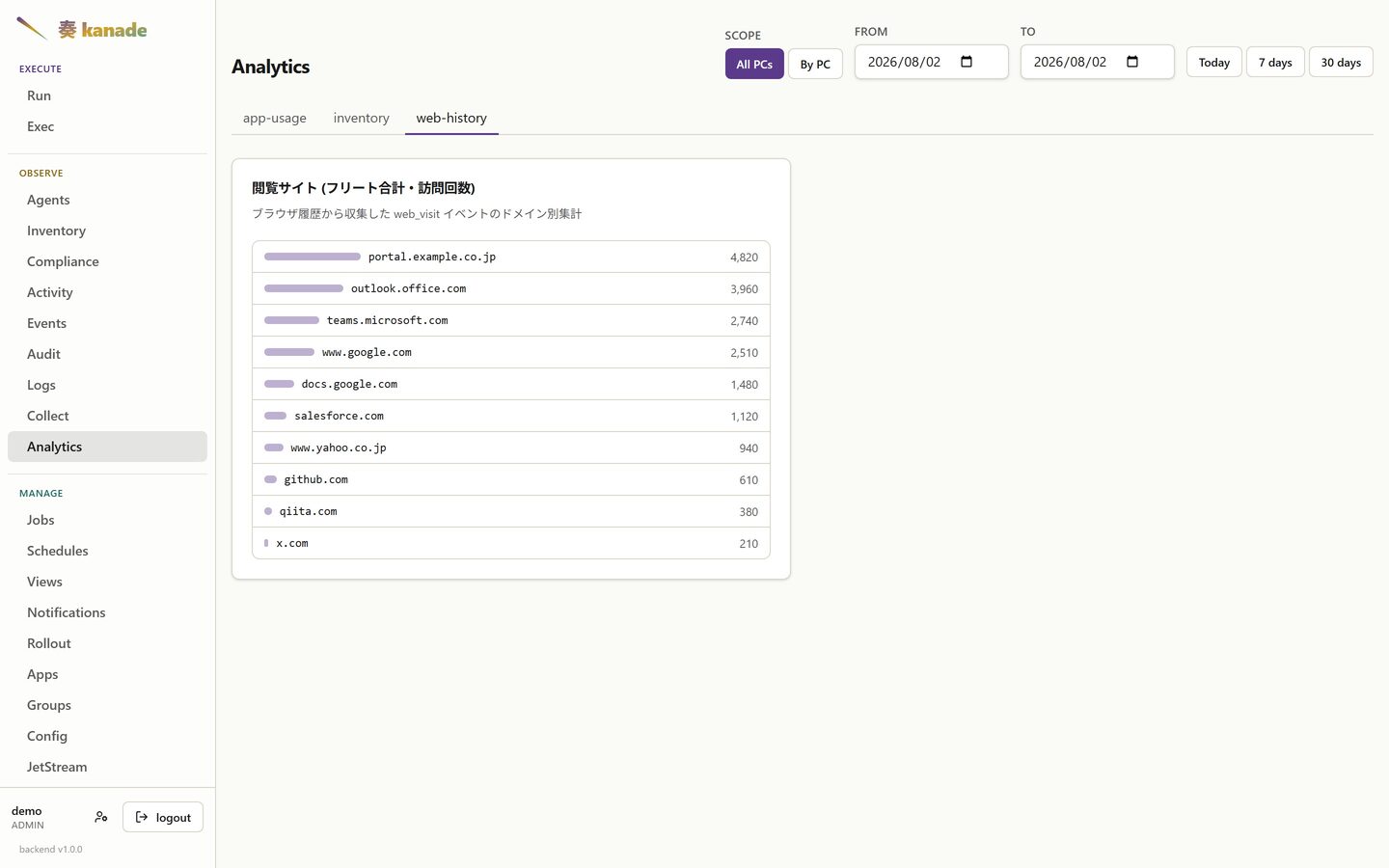Select the web-history tab
The image size is (1389, 868).
point(451,118)
